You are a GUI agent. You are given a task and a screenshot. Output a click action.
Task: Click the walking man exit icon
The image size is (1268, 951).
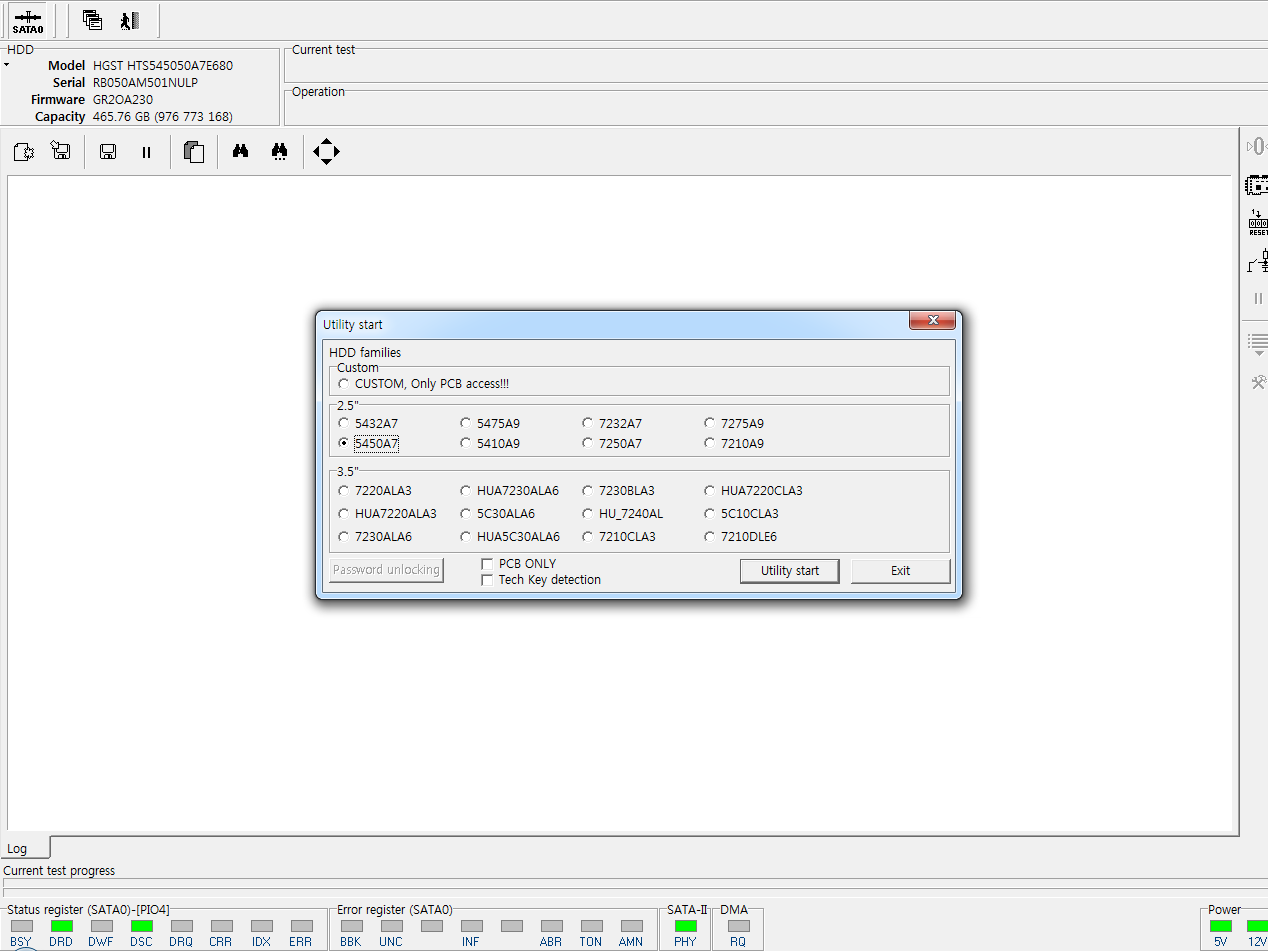[x=129, y=20]
